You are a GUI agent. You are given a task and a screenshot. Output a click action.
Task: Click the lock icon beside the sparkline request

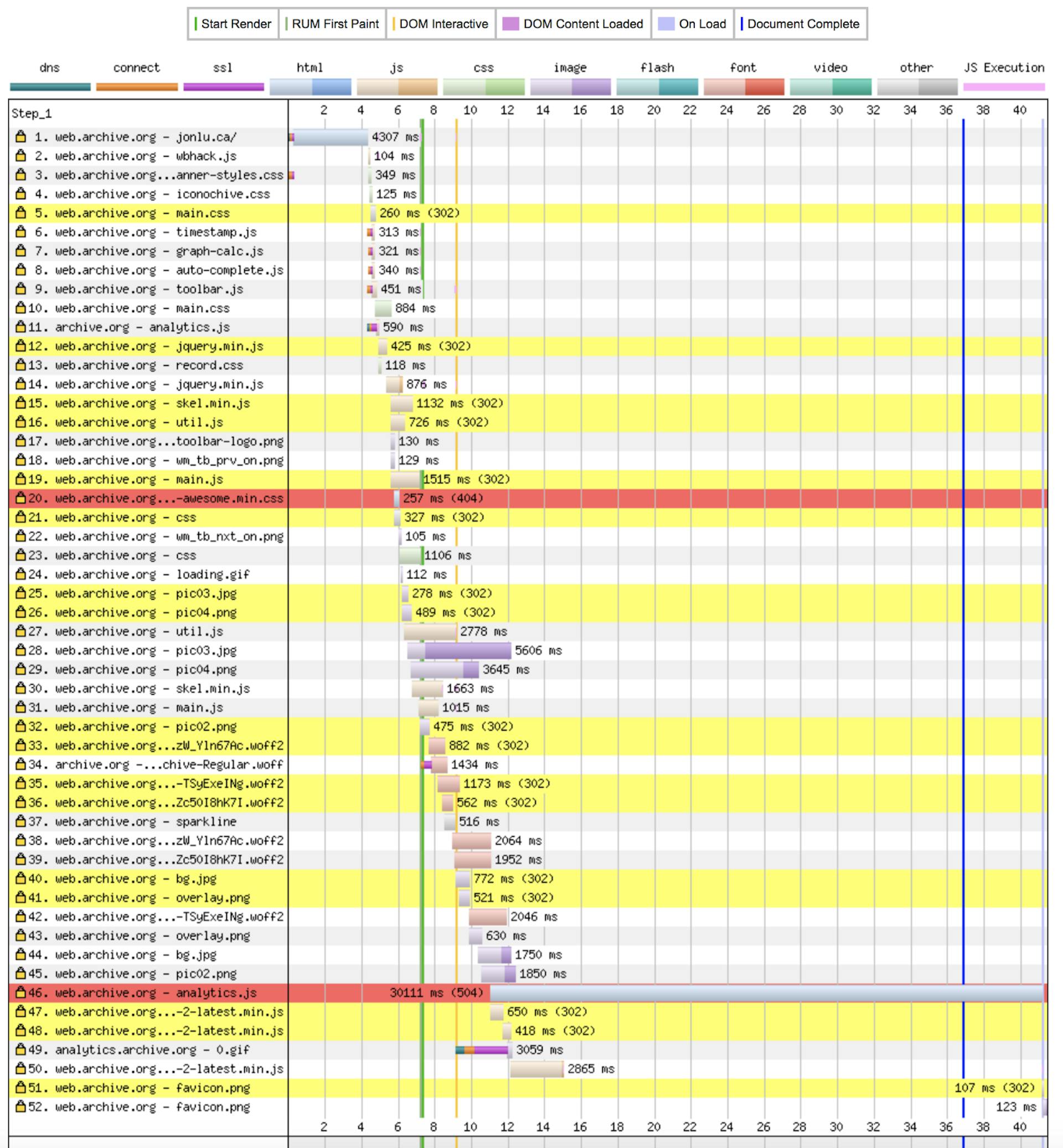[x=20, y=822]
